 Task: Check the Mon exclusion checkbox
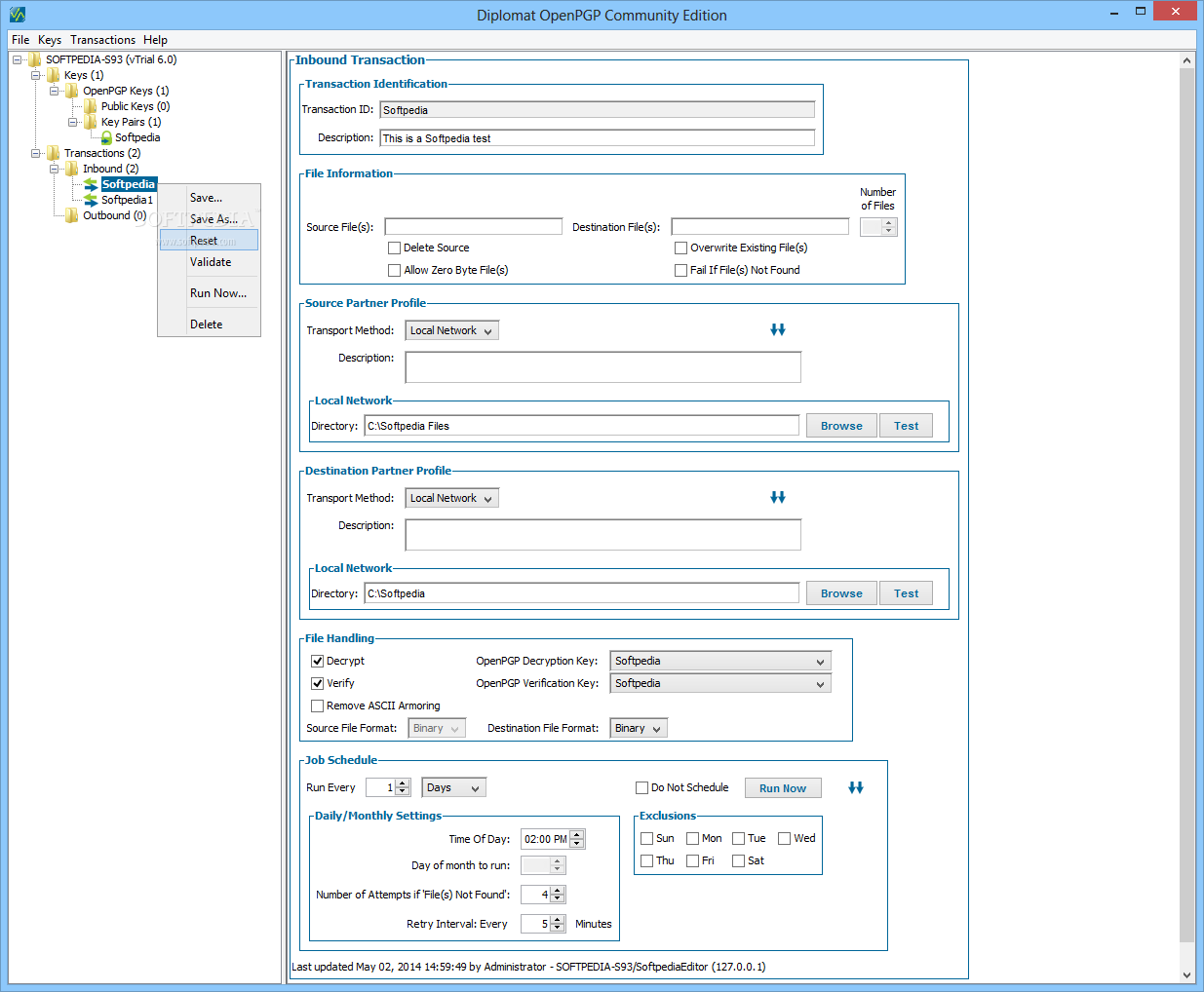click(x=692, y=838)
